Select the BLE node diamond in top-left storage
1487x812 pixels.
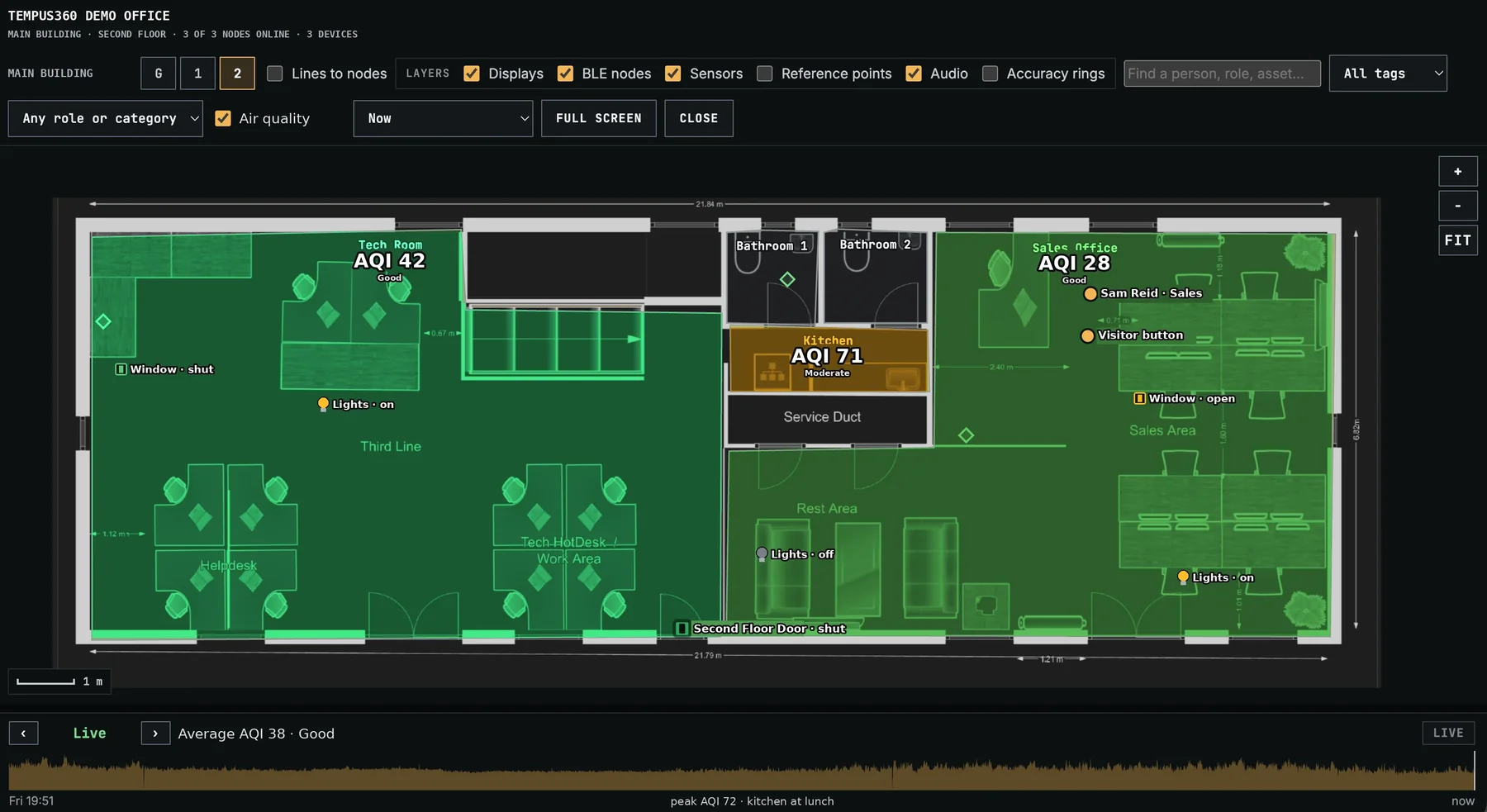pyautogui.click(x=103, y=321)
